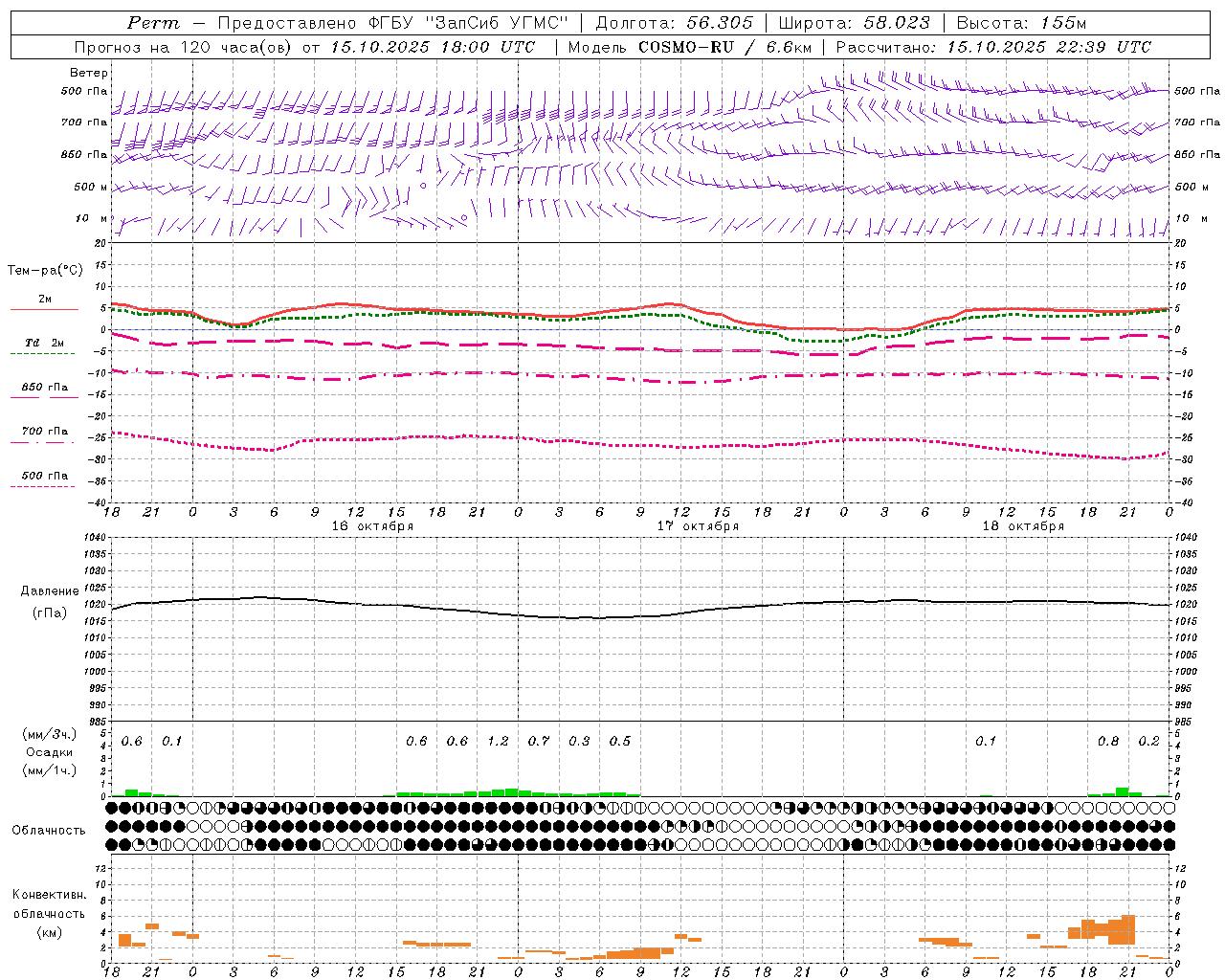Select the 'Тем-ра(°C)' temperature panel label
This screenshot has width=1225, height=980.
tap(45, 271)
